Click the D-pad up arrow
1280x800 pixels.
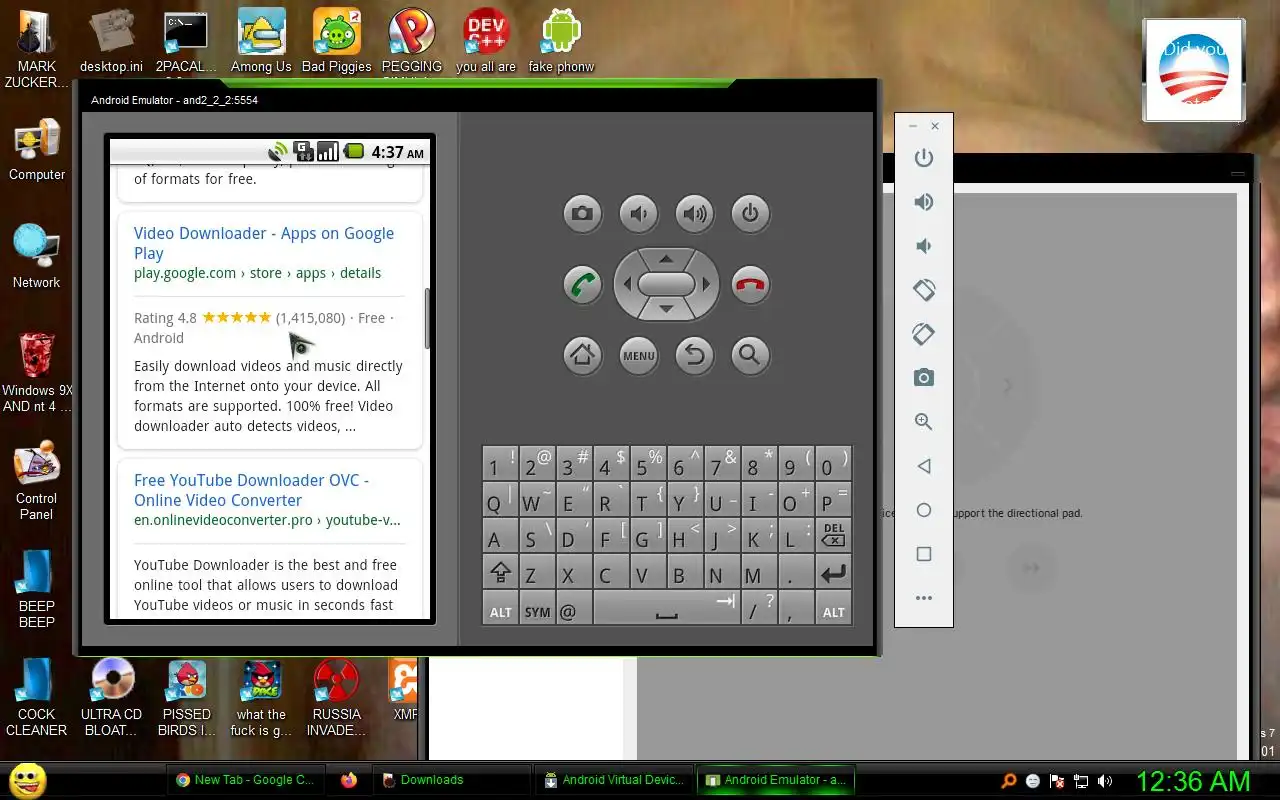[x=666, y=259]
